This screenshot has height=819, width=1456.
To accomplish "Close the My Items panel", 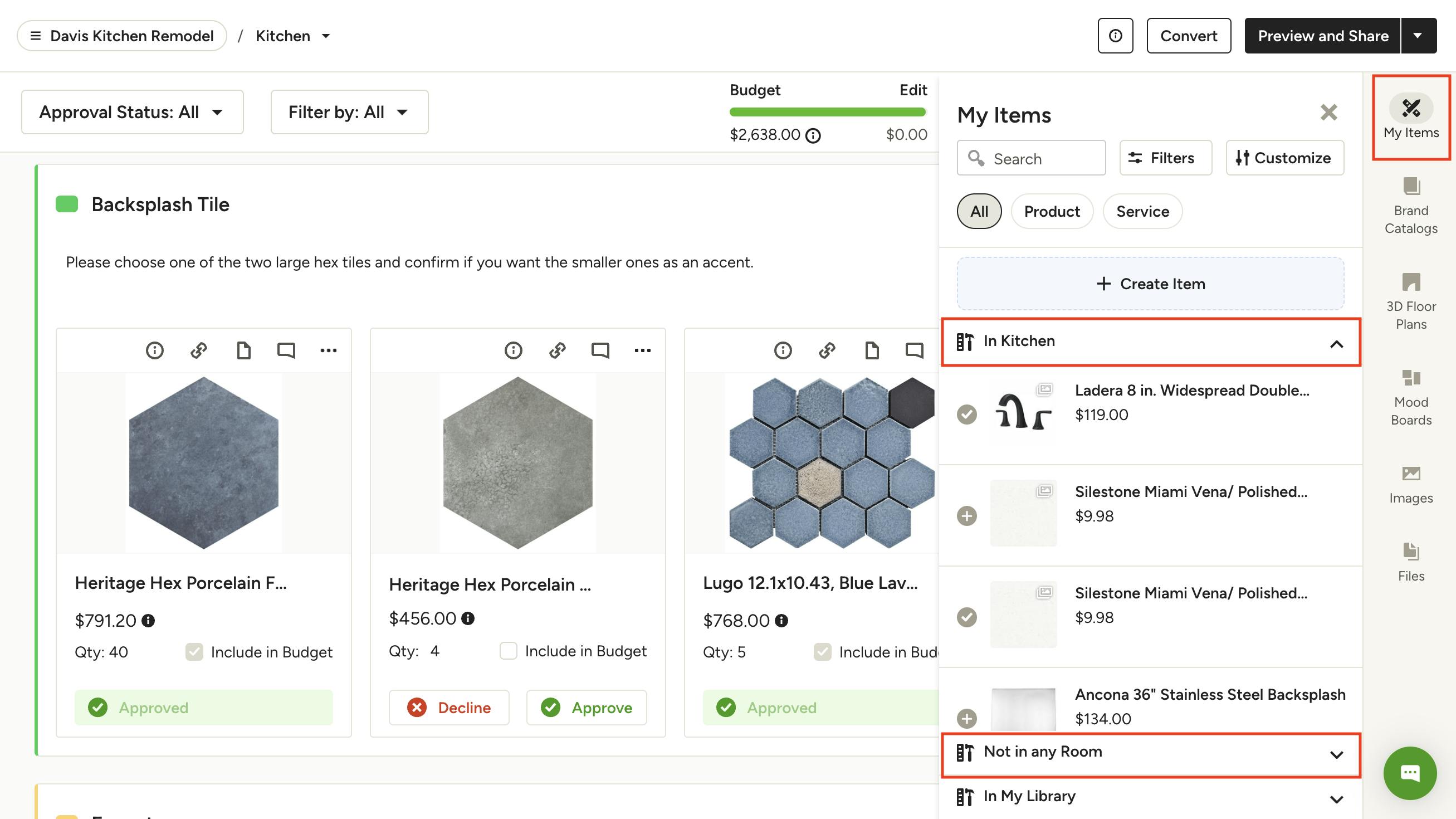I will click(1328, 113).
